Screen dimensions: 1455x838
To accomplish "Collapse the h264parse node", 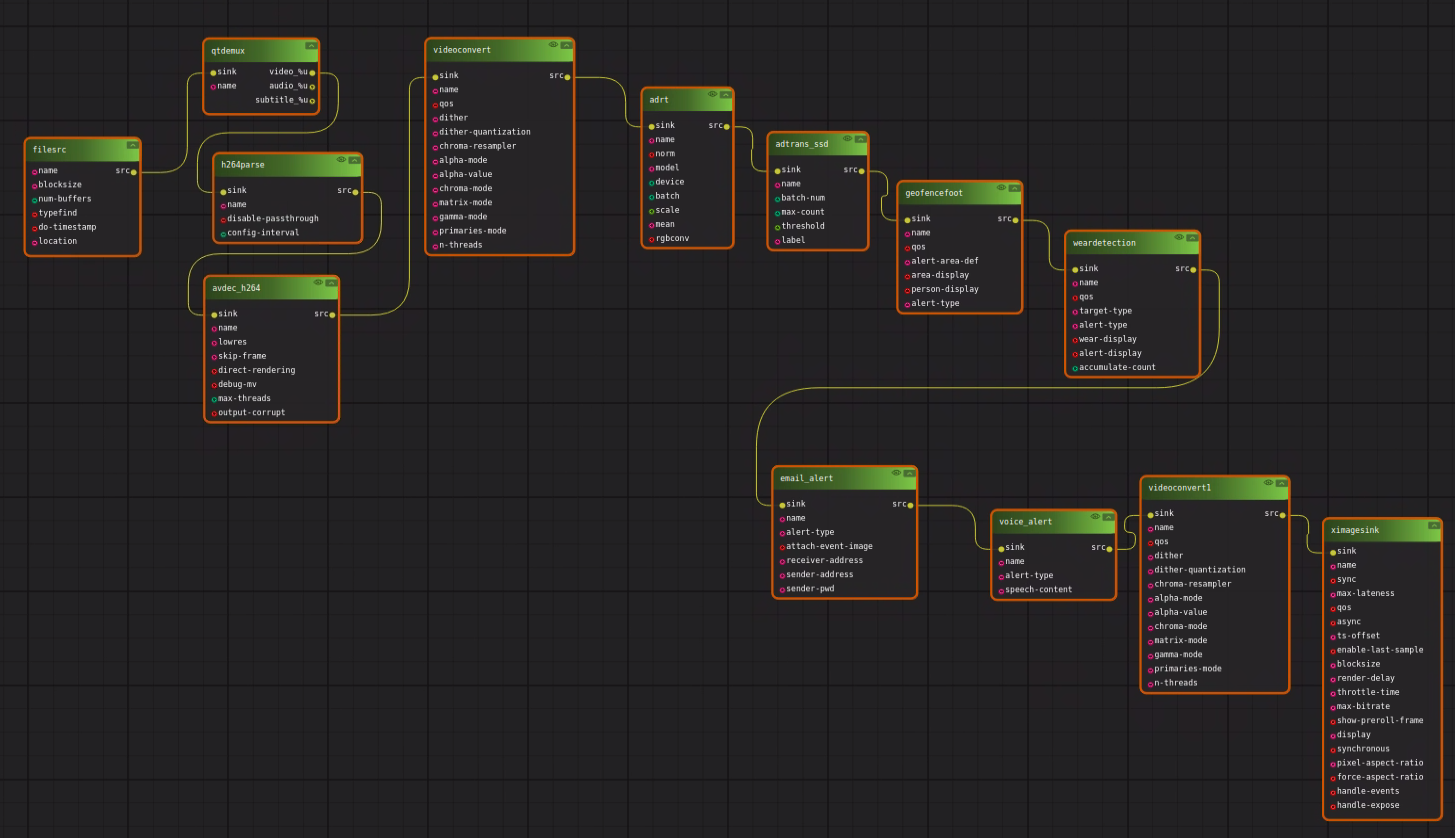I will (355, 159).
